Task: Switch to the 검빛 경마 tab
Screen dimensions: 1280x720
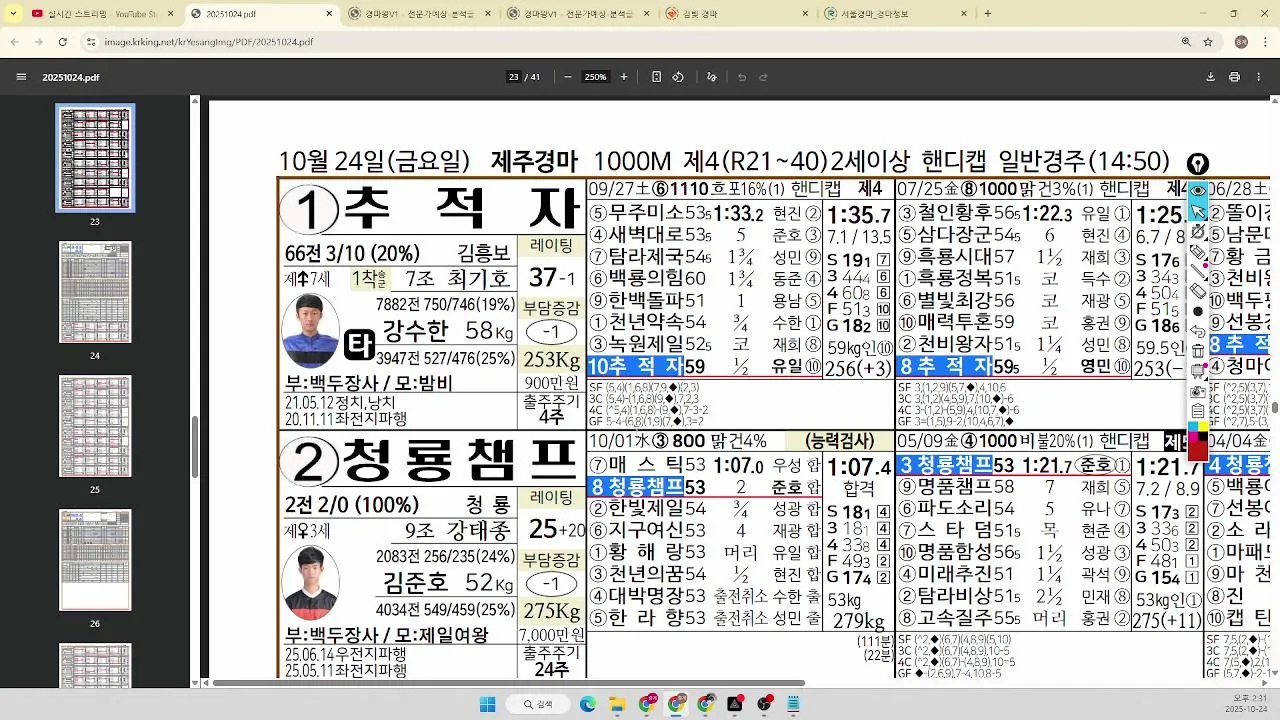Action: pyautogui.click(x=737, y=14)
